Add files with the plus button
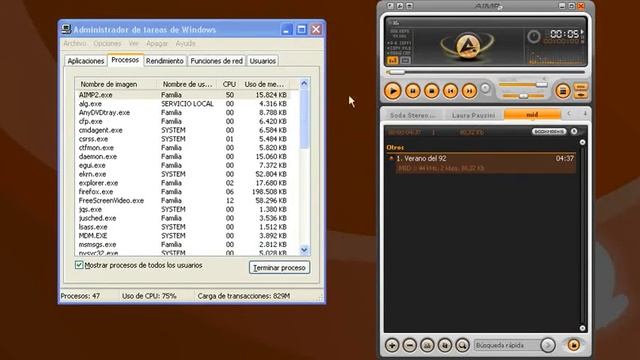Viewport: 640px width, 360px height. (x=392, y=345)
